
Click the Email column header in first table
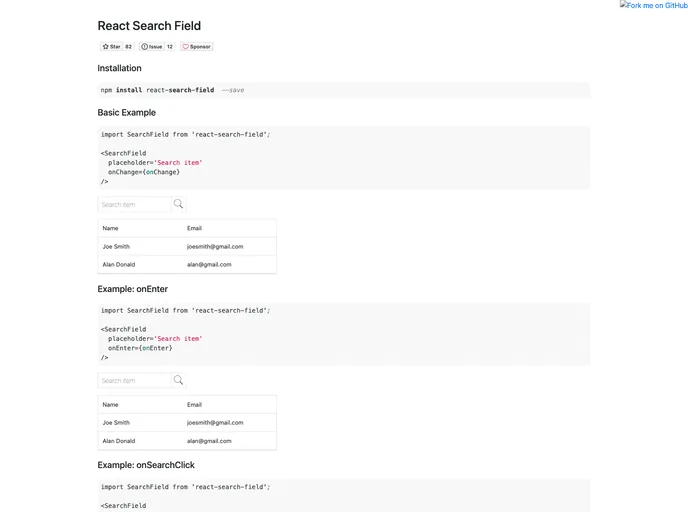(x=194, y=228)
